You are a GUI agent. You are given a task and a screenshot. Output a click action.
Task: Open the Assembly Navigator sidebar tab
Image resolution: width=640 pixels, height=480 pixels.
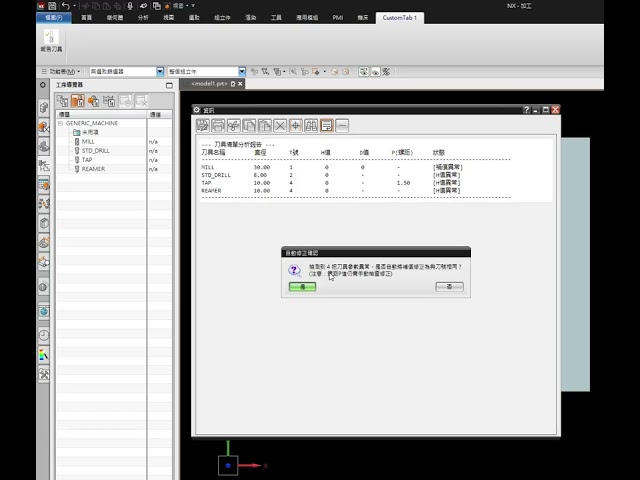click(44, 108)
